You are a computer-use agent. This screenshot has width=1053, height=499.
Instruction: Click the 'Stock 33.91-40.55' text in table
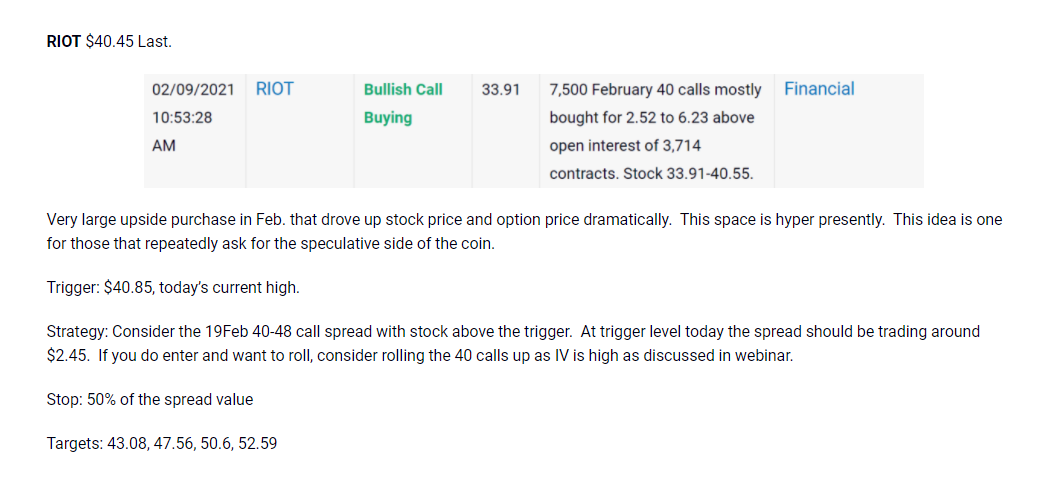pyautogui.click(x=688, y=174)
